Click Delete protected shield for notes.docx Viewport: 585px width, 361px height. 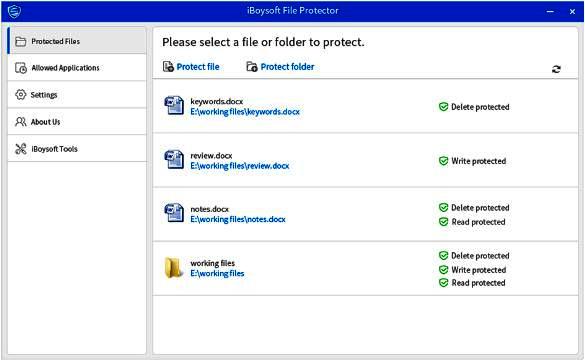click(443, 207)
